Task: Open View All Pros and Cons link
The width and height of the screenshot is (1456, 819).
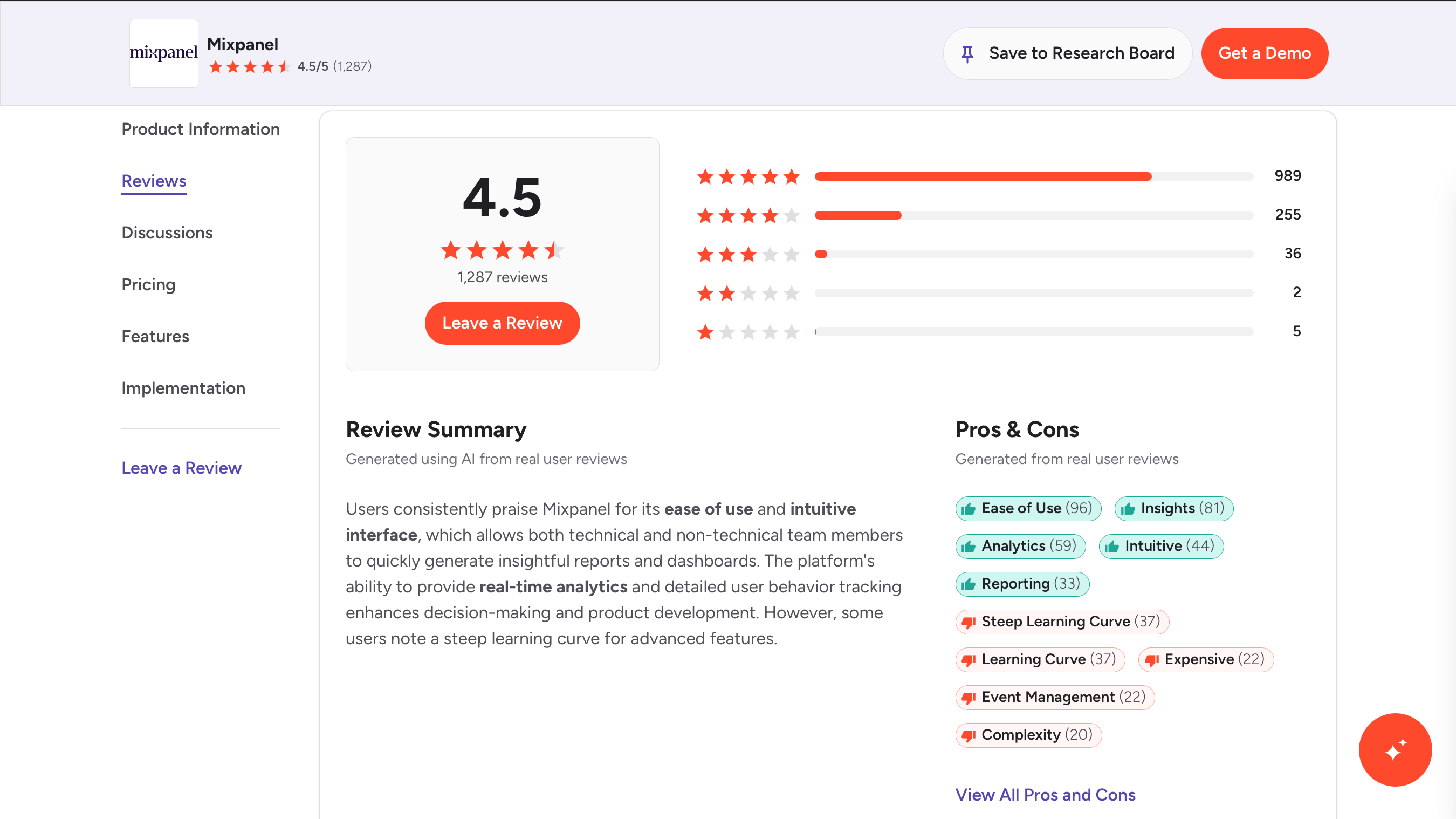Action: pyautogui.click(x=1045, y=795)
